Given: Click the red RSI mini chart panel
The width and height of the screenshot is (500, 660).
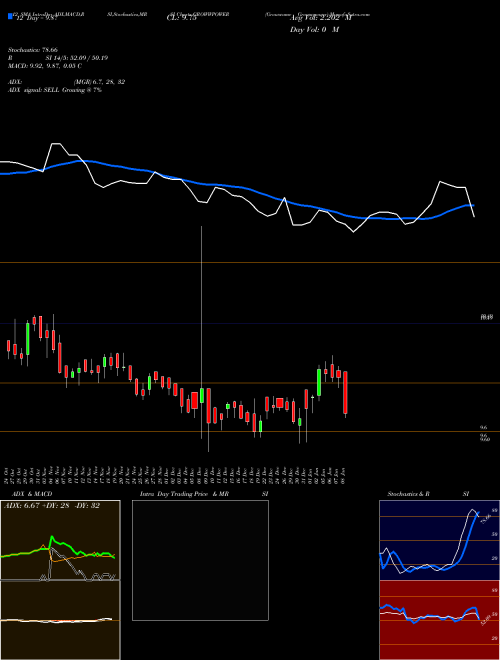Looking at the screenshot, I should (x=439, y=620).
